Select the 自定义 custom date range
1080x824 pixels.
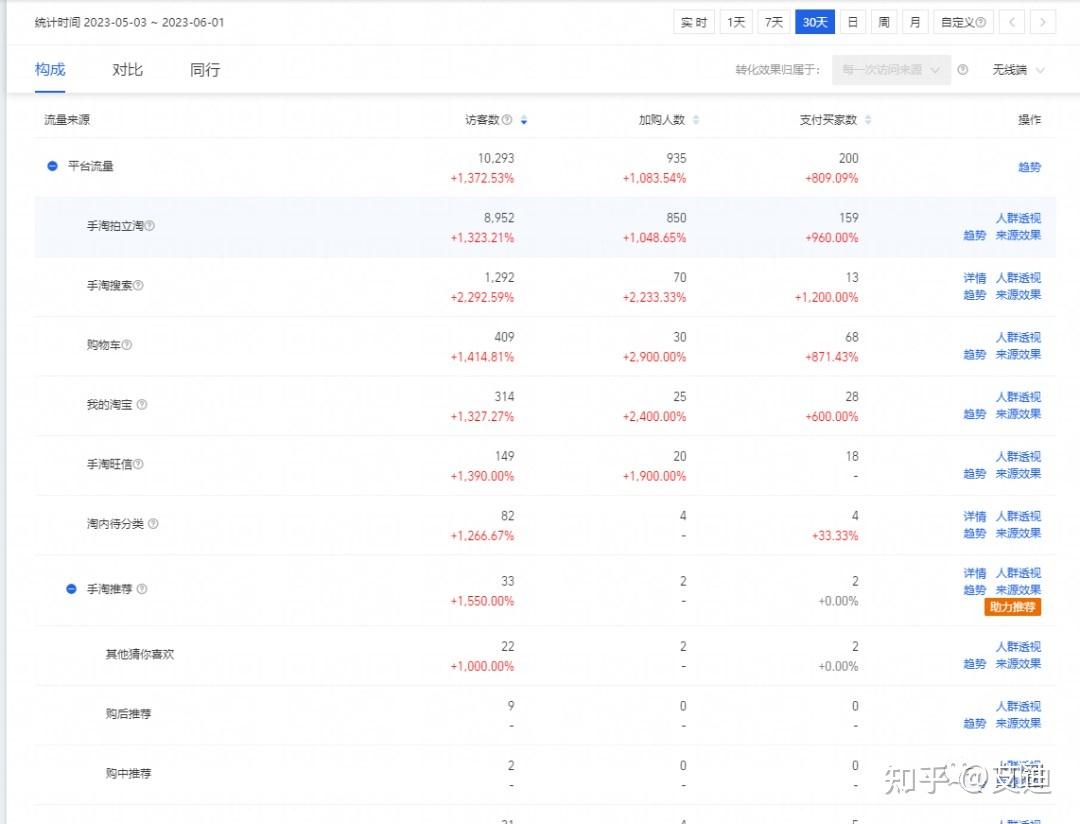[x=964, y=22]
